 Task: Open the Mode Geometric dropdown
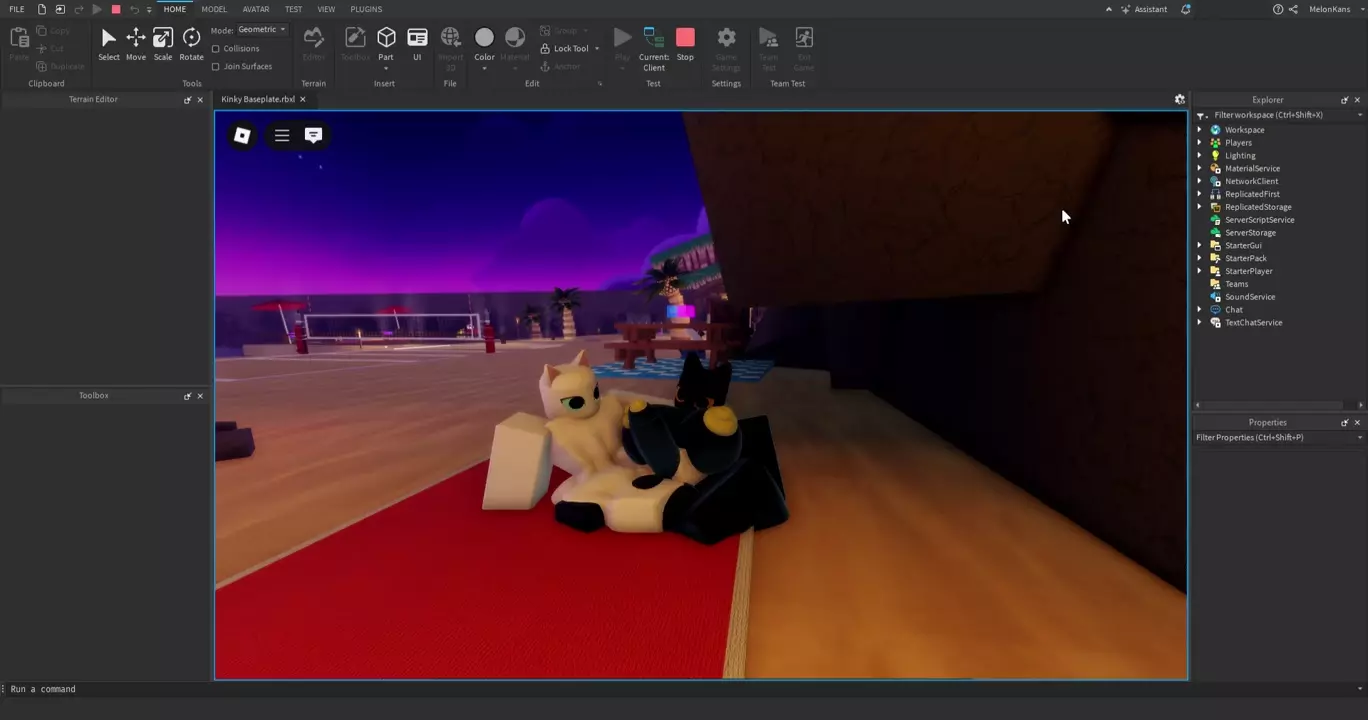click(x=262, y=30)
